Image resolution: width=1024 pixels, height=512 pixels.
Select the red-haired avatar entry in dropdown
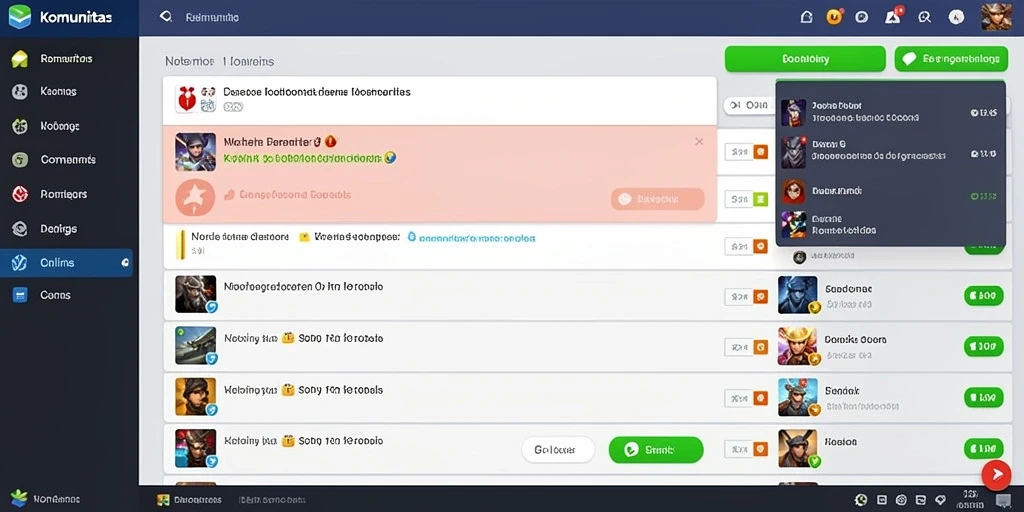[890, 191]
